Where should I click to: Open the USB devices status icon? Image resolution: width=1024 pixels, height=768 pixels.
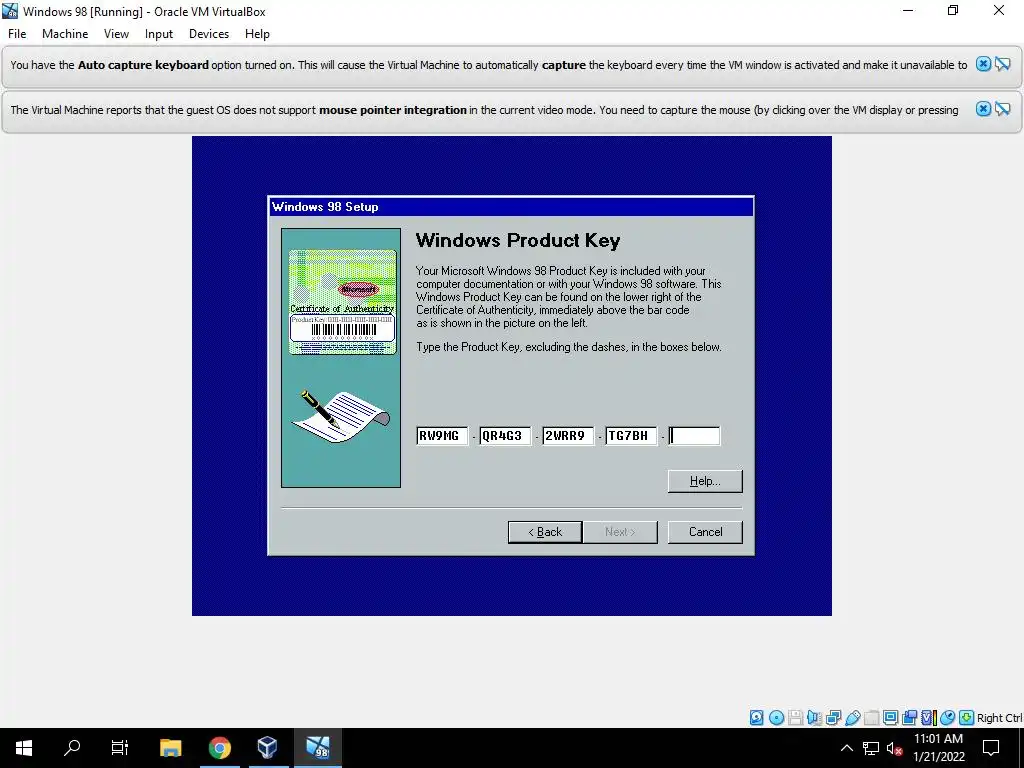coord(852,718)
